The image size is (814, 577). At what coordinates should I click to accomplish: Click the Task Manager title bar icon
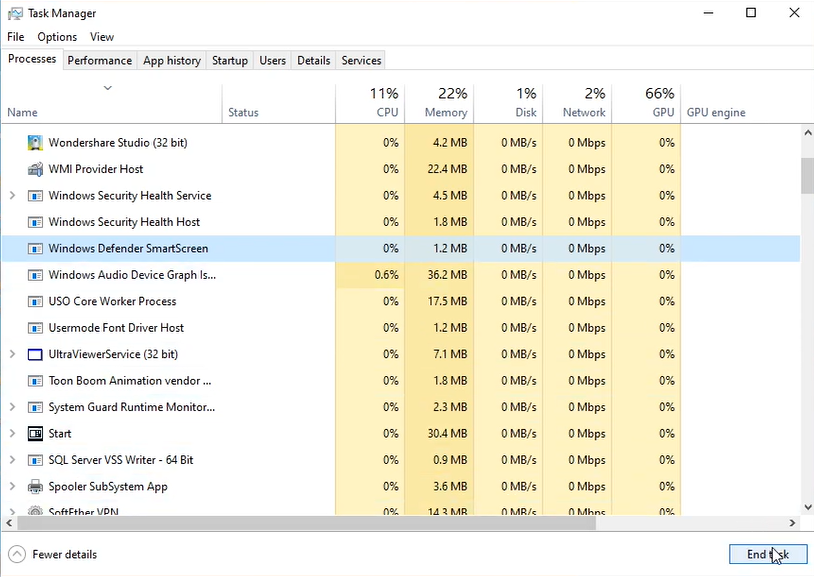click(x=15, y=14)
